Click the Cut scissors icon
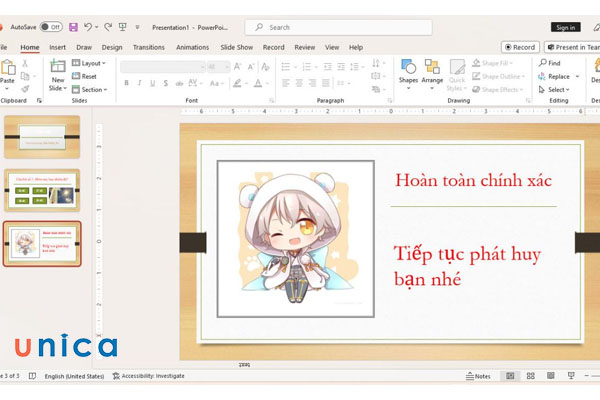600x400 pixels. [x=25, y=63]
